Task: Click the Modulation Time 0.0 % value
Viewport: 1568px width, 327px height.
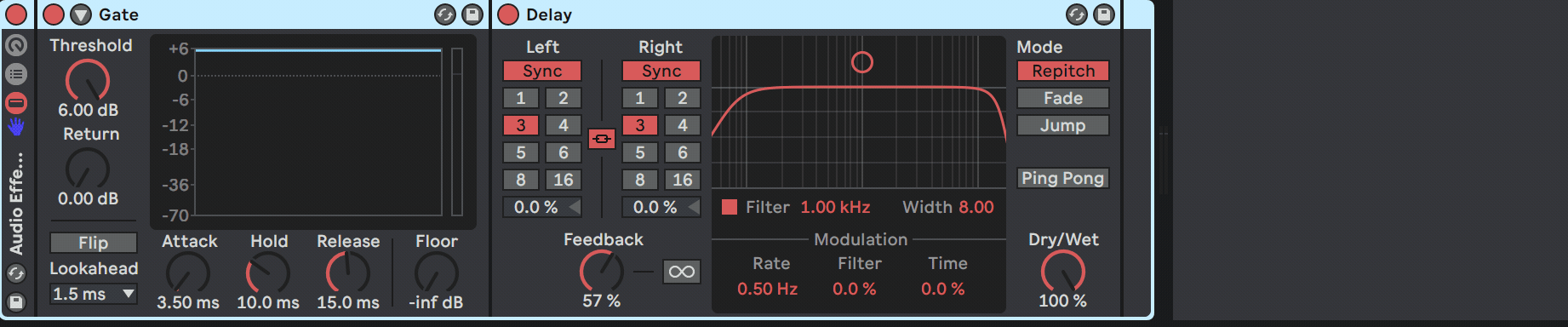Action: coord(943,289)
